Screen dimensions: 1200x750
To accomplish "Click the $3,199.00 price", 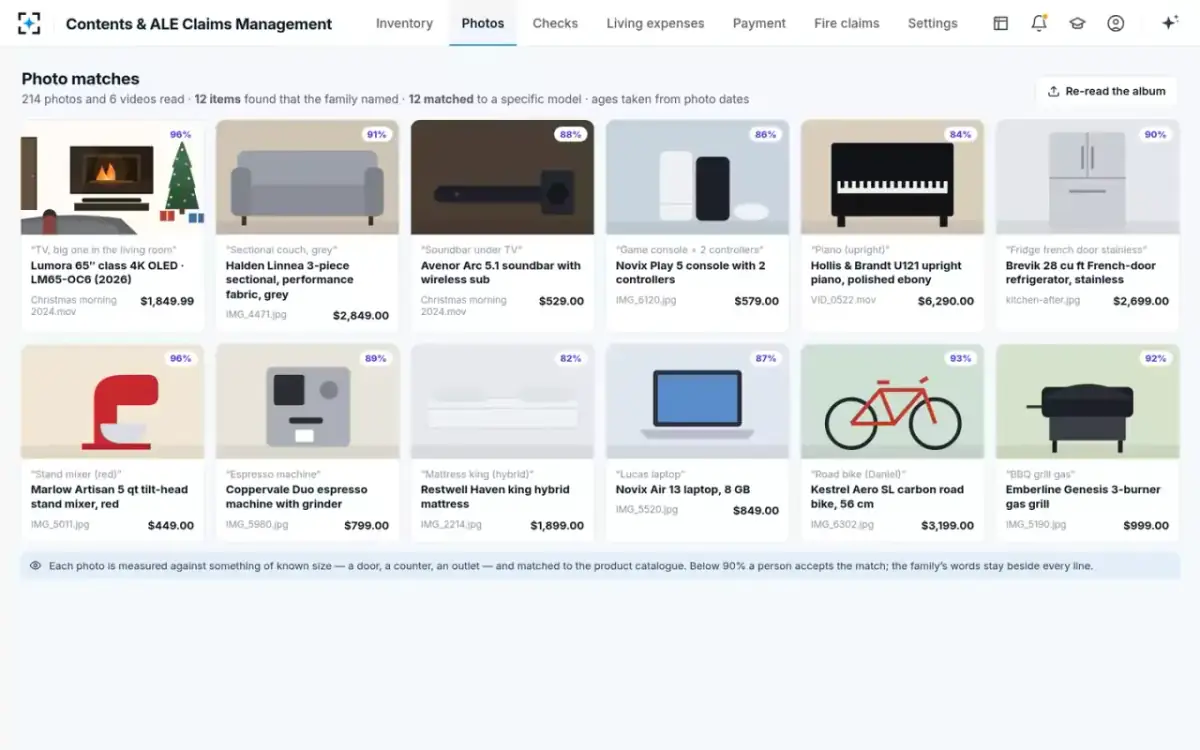I will tap(946, 525).
